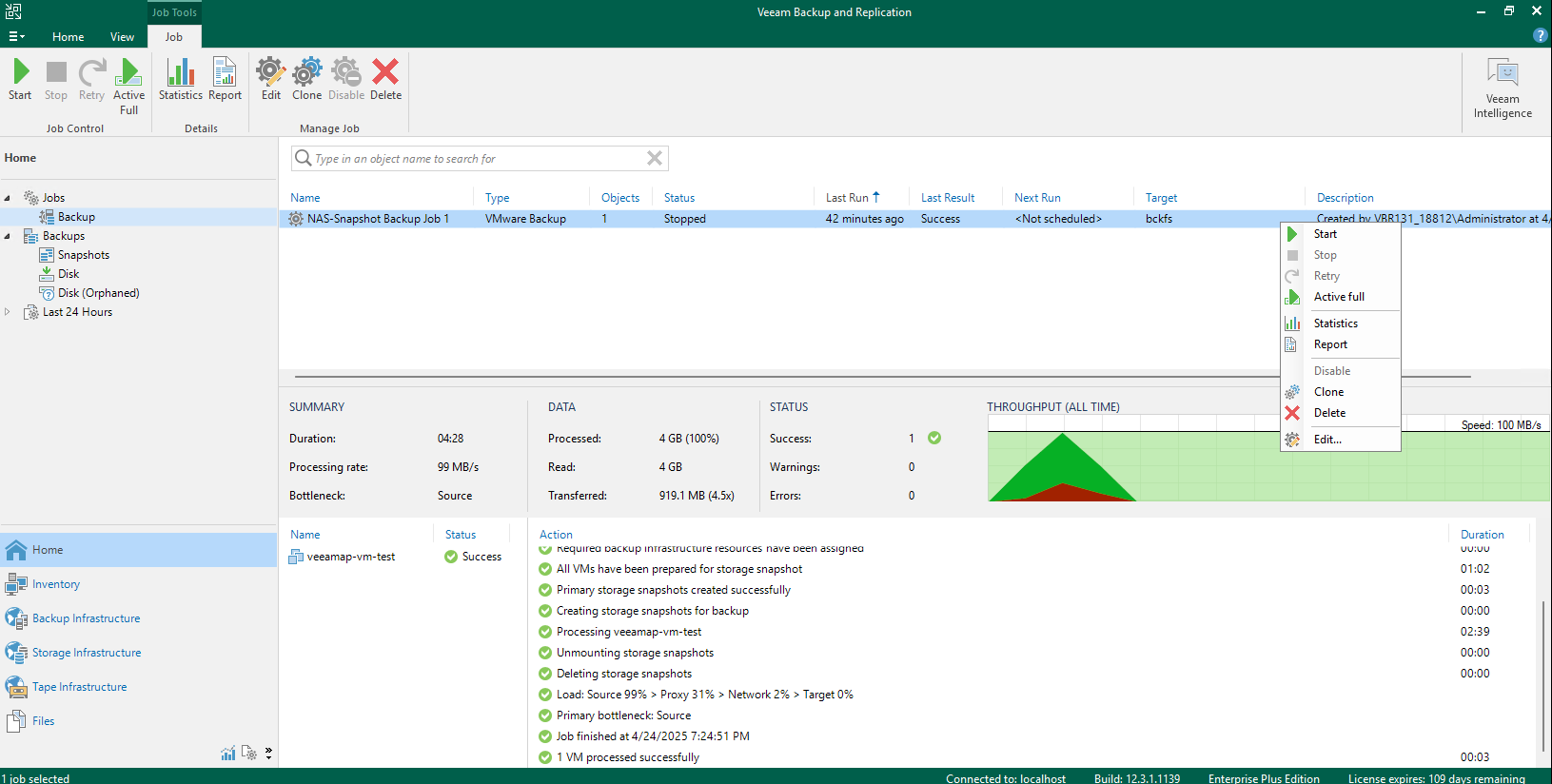The image size is (1552, 784).
Task: Open Inventory navigation view
Action: (139, 584)
